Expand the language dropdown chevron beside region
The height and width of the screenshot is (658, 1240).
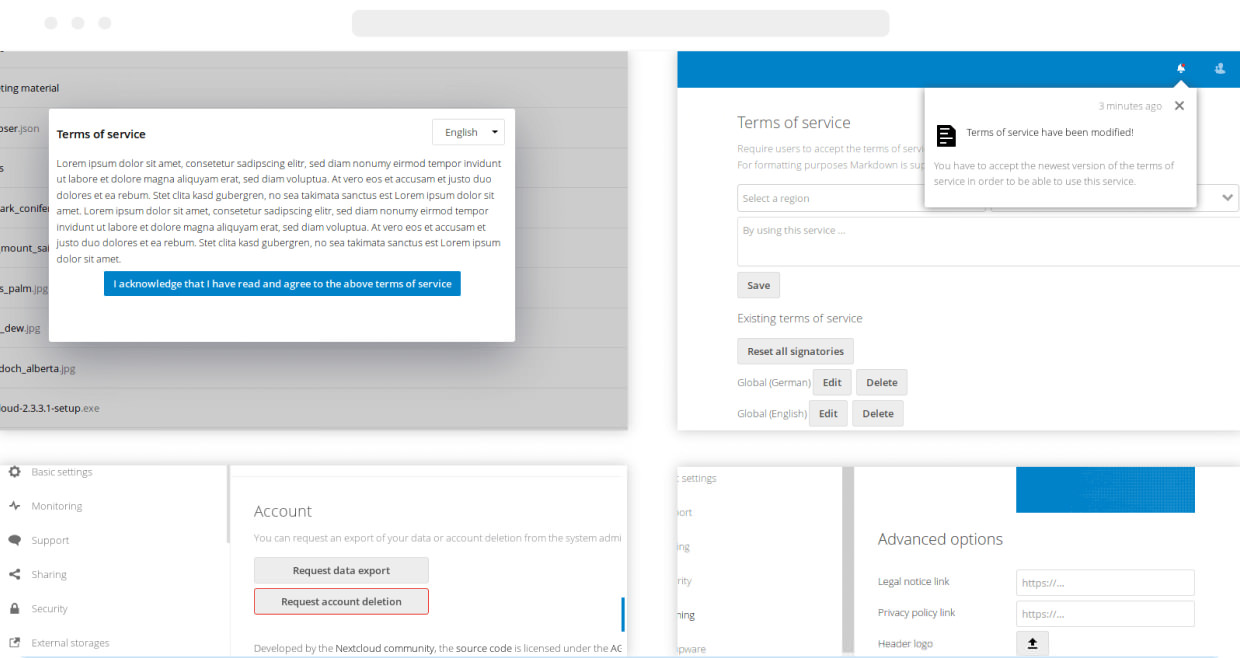(x=1228, y=198)
